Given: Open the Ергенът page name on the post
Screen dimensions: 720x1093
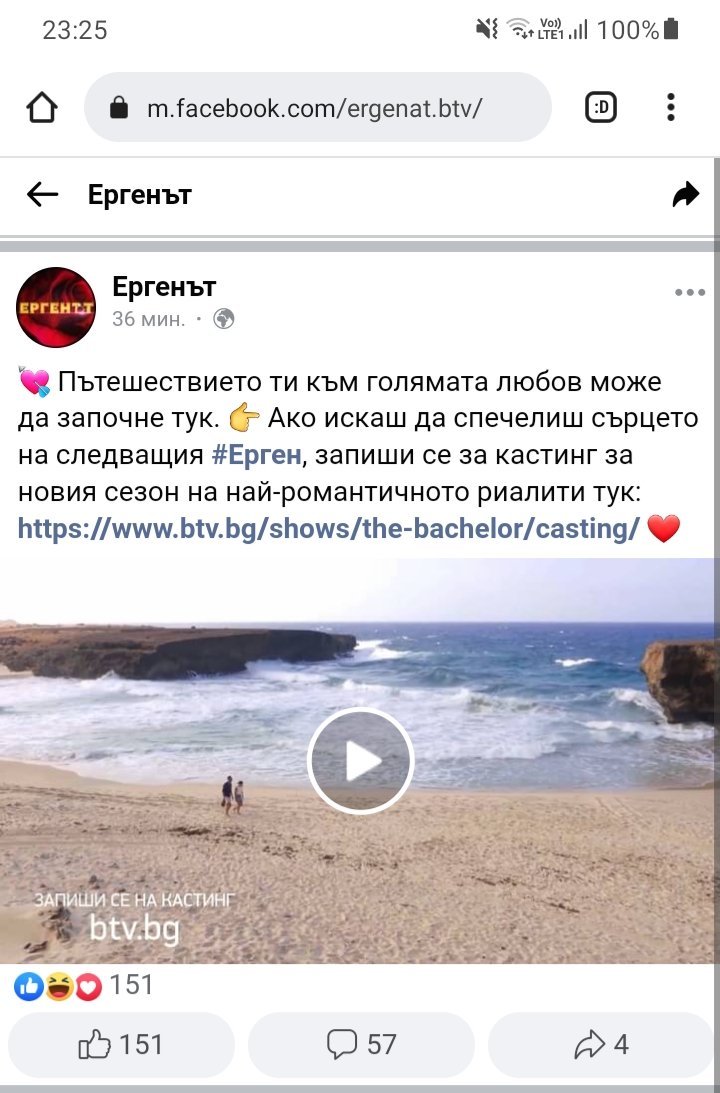Looking at the screenshot, I should (164, 286).
